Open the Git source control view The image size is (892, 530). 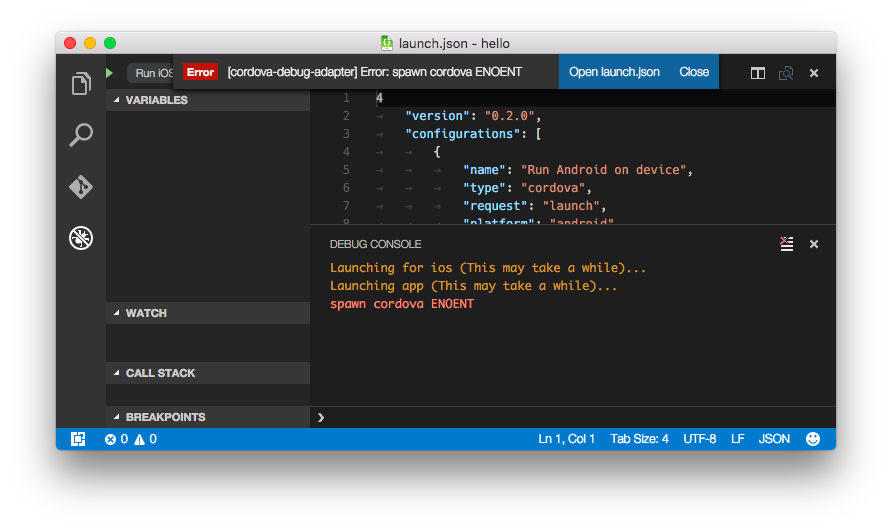81,187
